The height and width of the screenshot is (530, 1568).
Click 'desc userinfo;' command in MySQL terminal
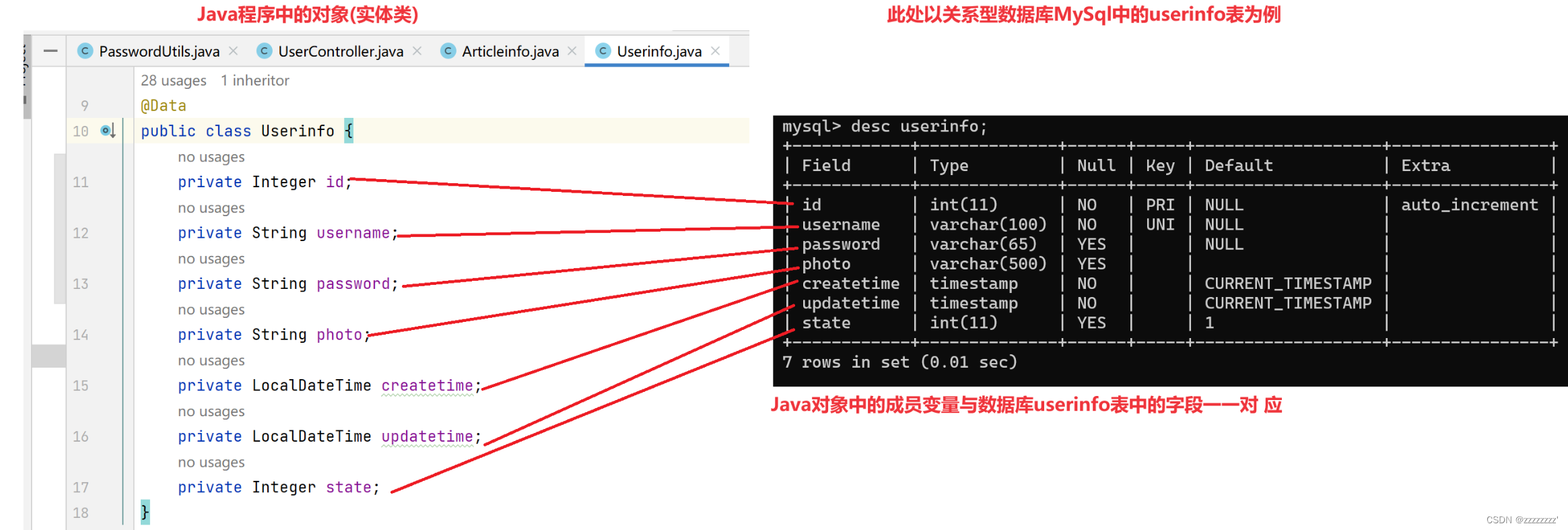tap(919, 127)
